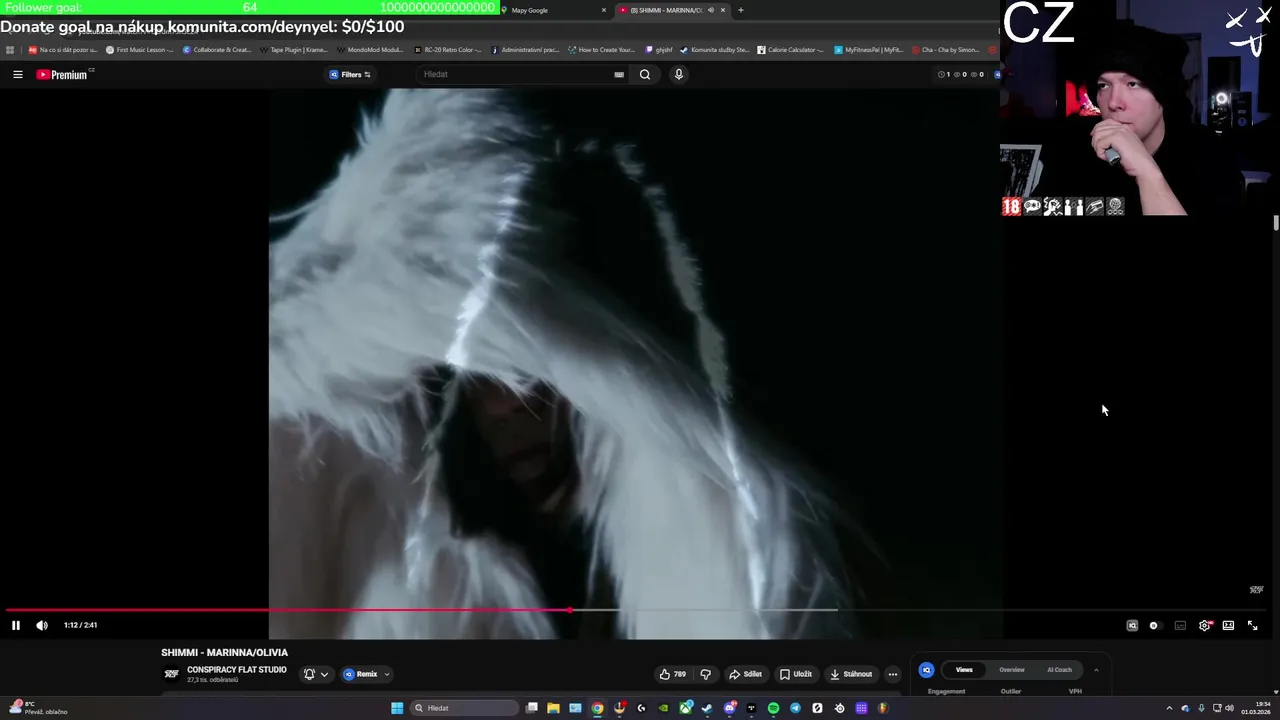Like the video showing 789 likes
The image size is (1280, 720).
673,674
